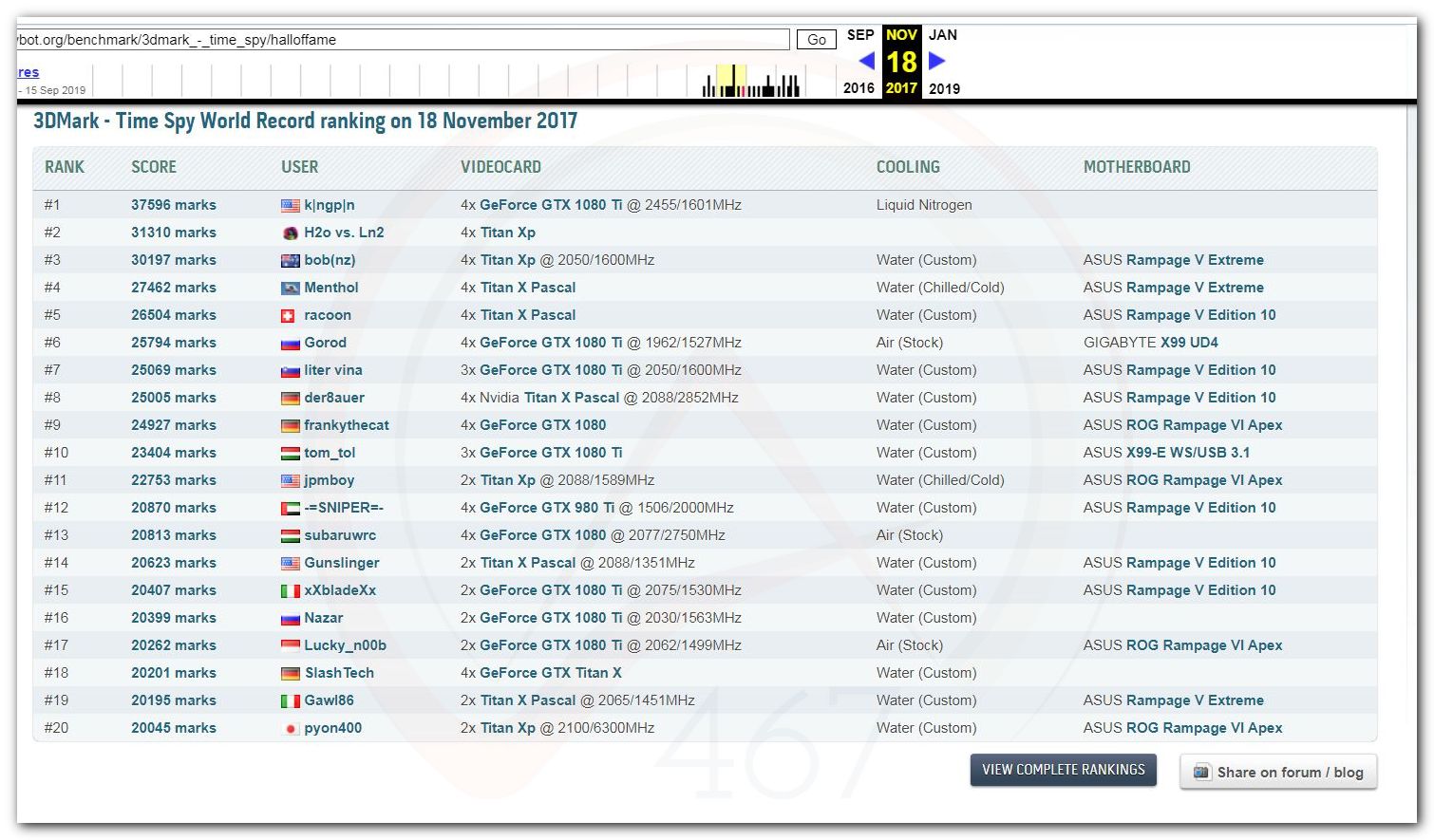Click the SCORE column header

[154, 167]
